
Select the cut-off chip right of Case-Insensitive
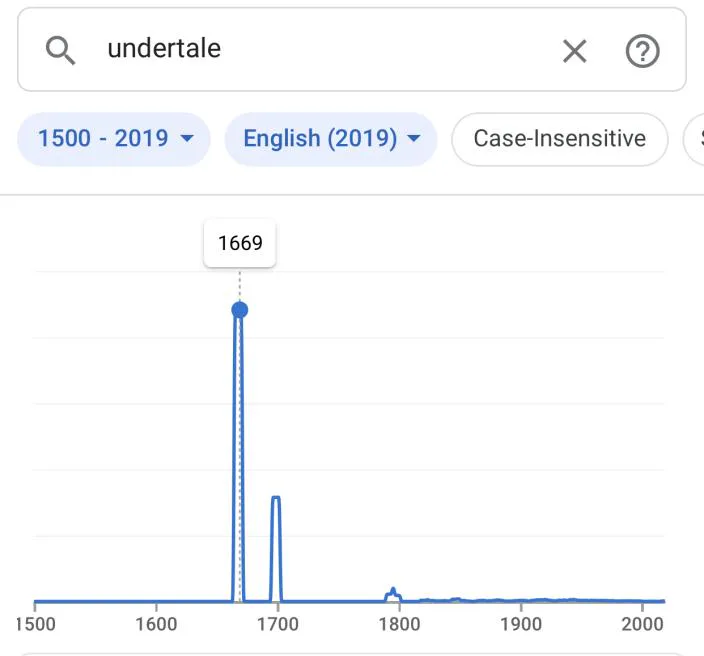(695, 138)
